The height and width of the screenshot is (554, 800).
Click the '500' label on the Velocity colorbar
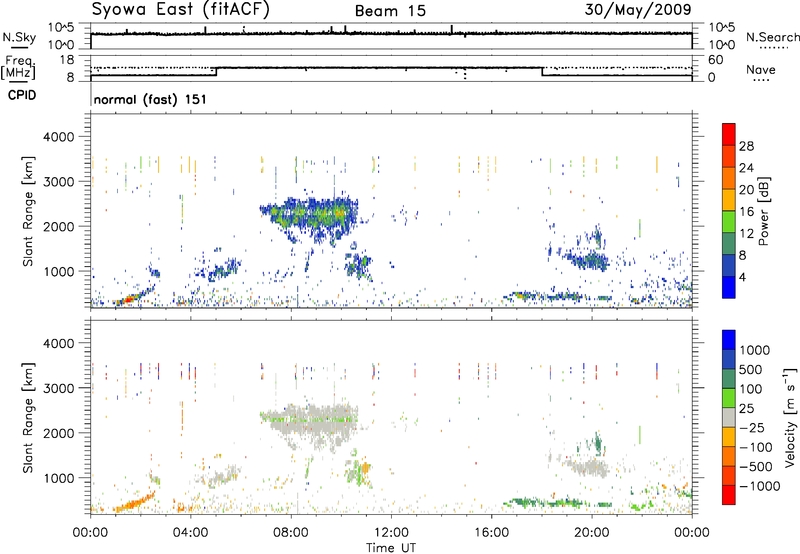pos(751,369)
